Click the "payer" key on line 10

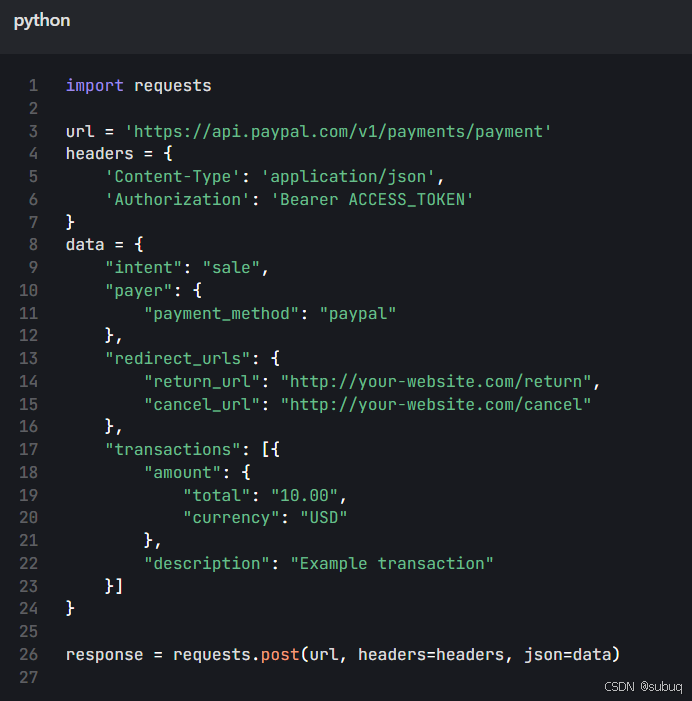click(139, 291)
